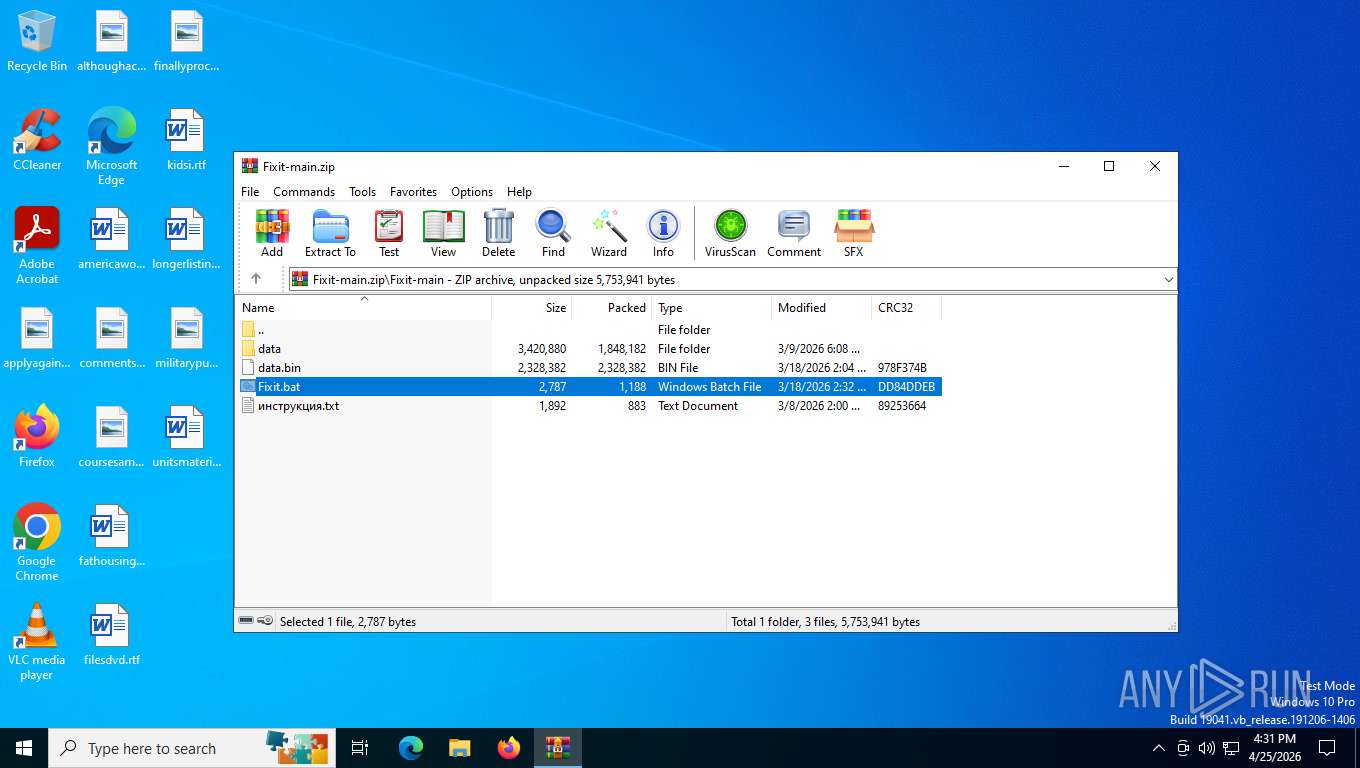Click the WinRAR title bar icon
This screenshot has width=1360, height=768.
point(250,166)
